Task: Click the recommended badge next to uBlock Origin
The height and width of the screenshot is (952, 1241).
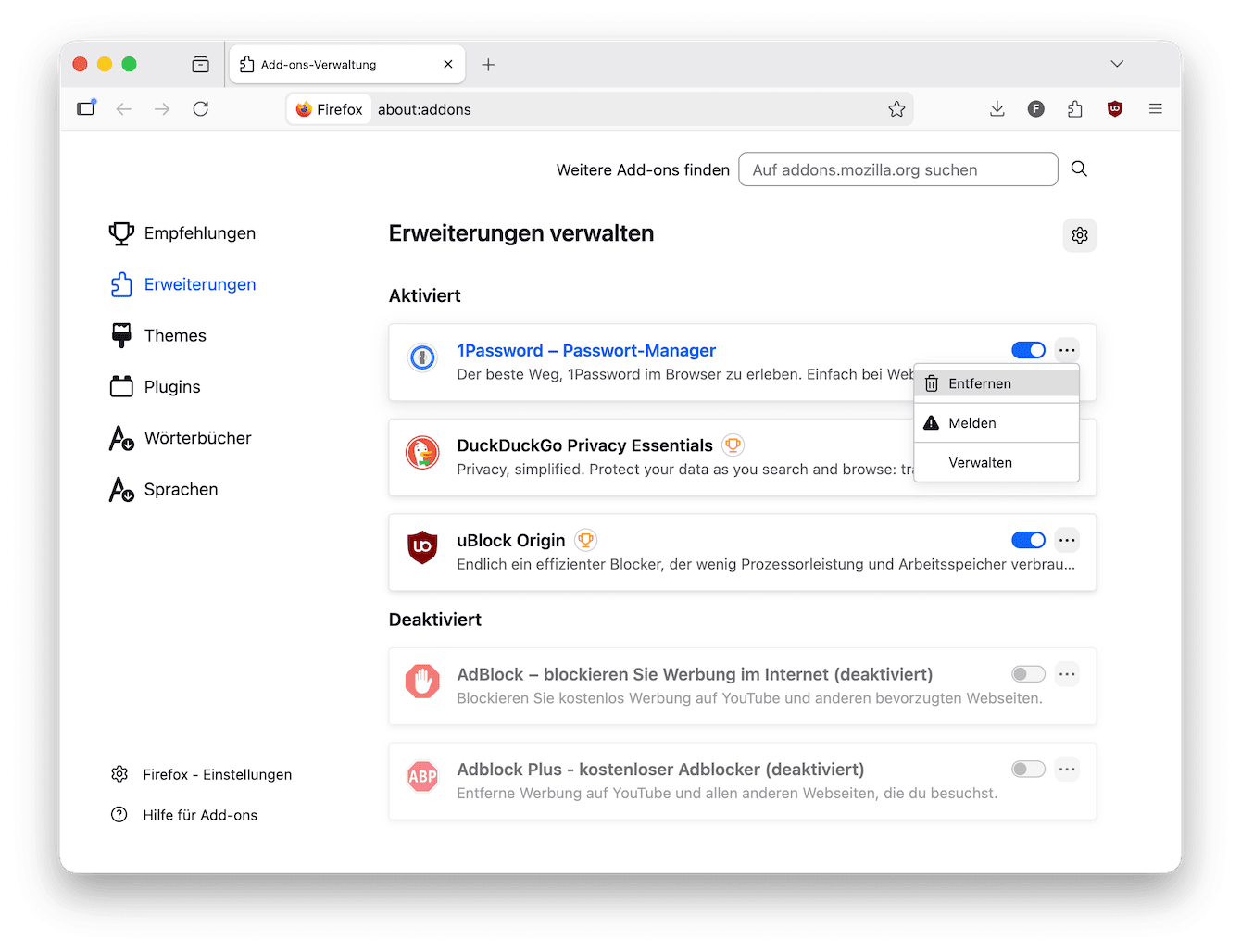Action: pyautogui.click(x=585, y=540)
